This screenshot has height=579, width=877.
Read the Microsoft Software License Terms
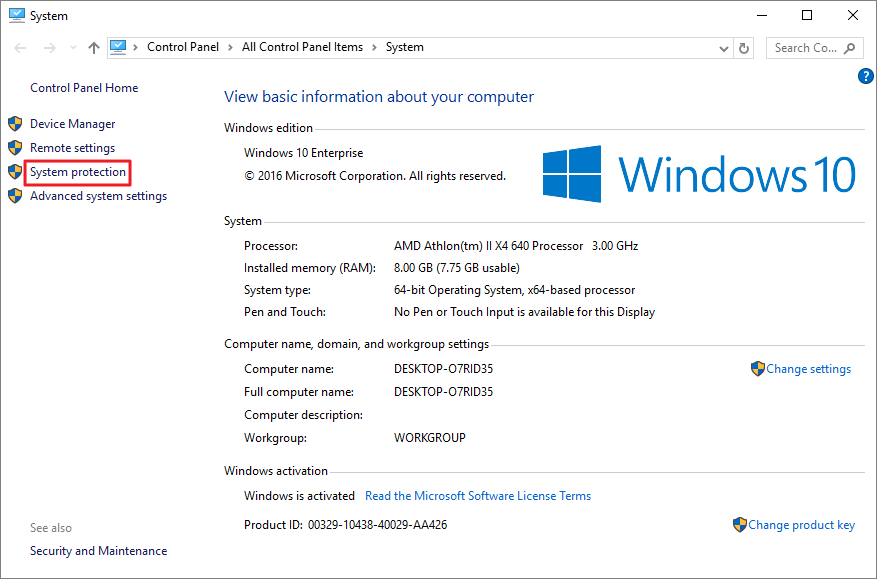478,496
